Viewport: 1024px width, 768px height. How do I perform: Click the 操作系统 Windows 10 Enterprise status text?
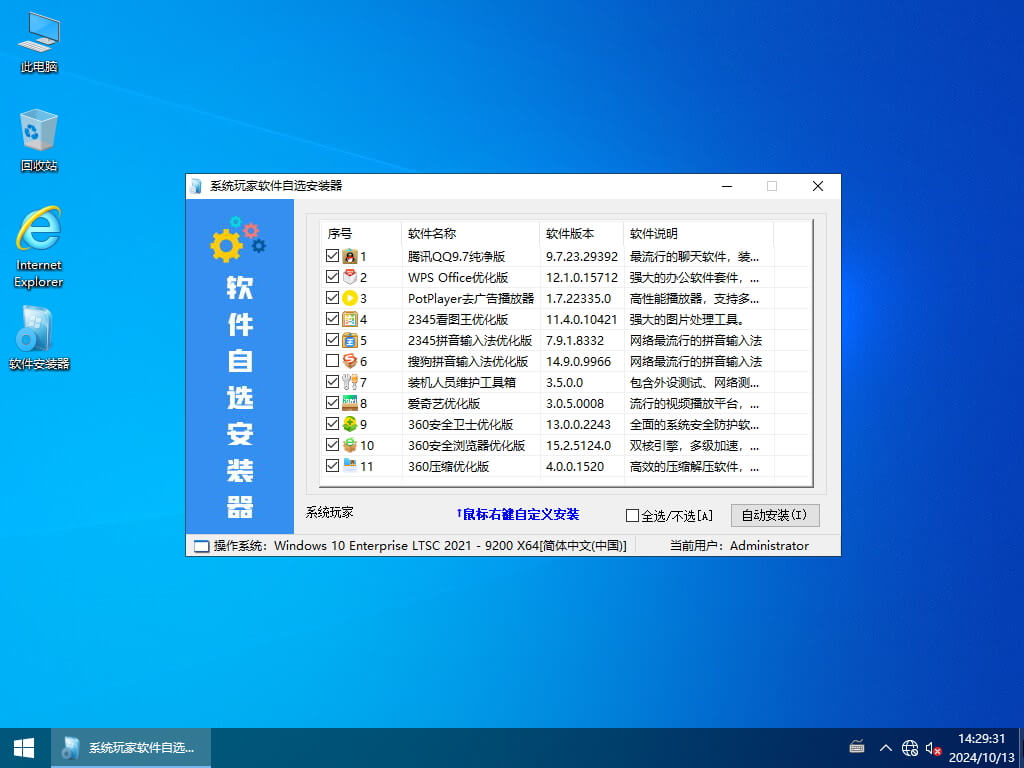tap(420, 545)
